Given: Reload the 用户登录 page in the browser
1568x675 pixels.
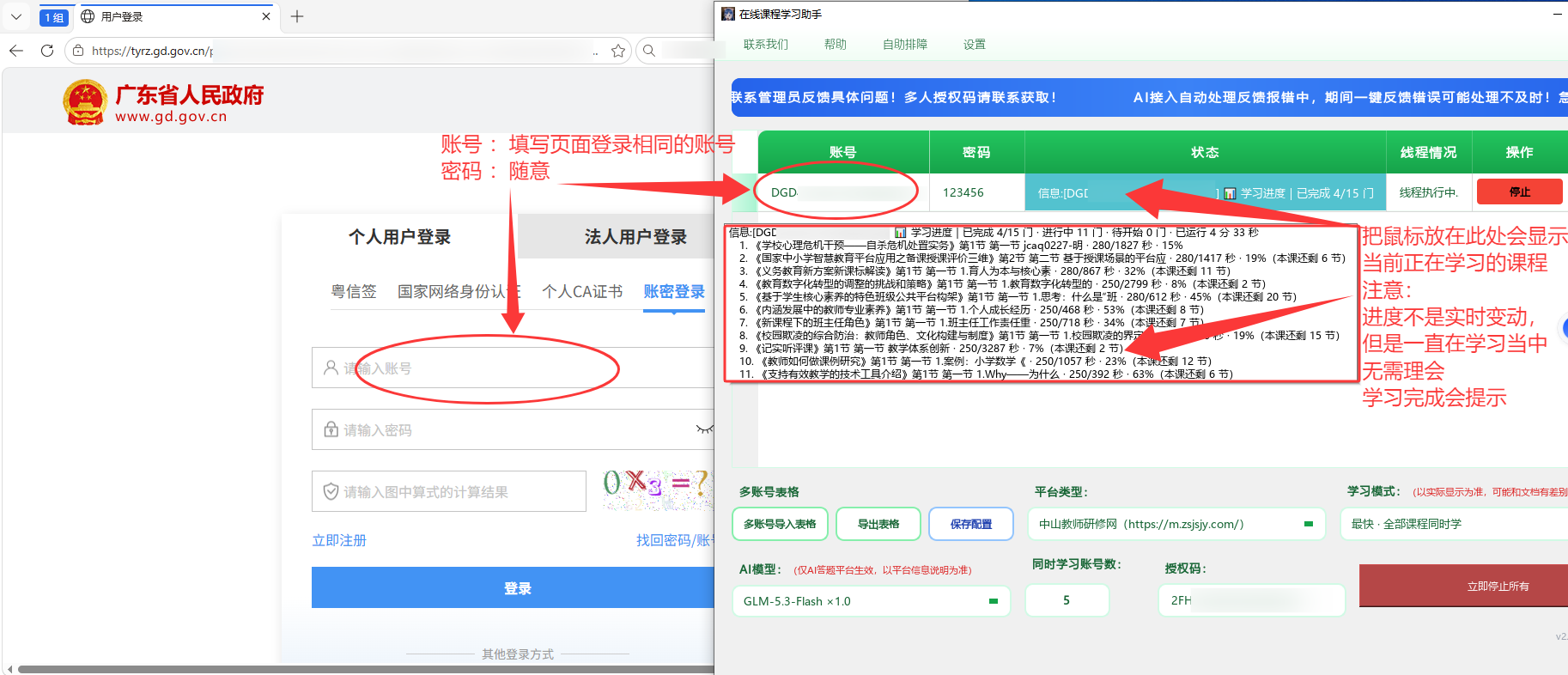Looking at the screenshot, I should 47,51.
